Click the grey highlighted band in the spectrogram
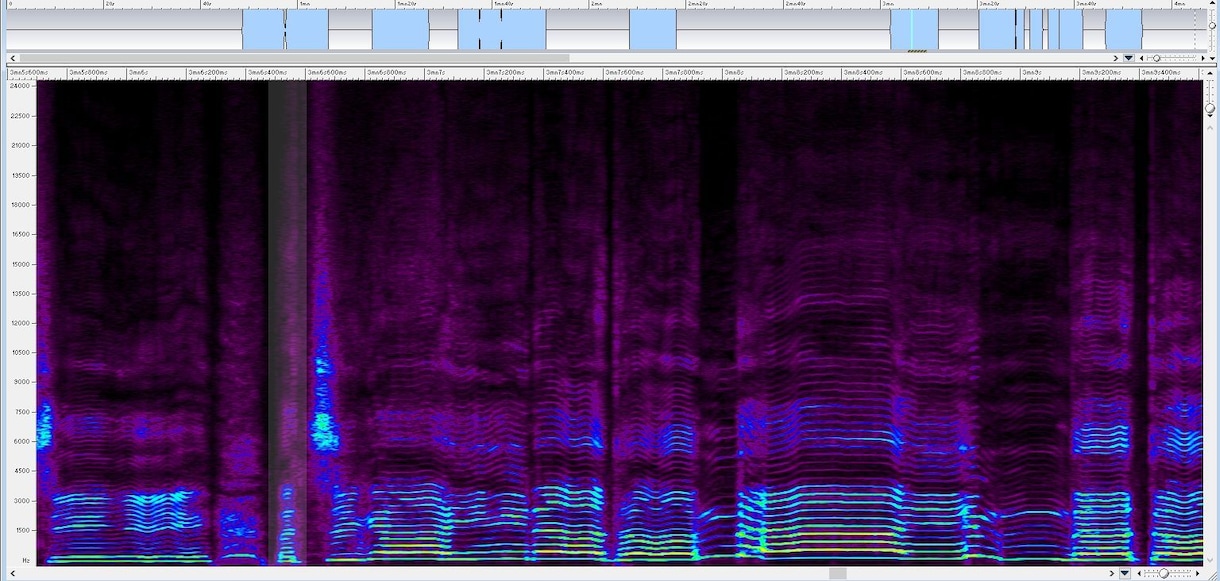The height and width of the screenshot is (581, 1220). (287, 322)
